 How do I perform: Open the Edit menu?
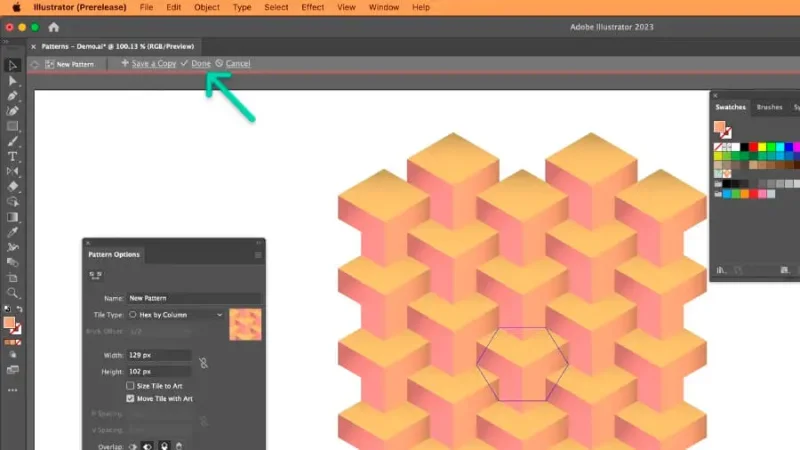pyautogui.click(x=173, y=7)
